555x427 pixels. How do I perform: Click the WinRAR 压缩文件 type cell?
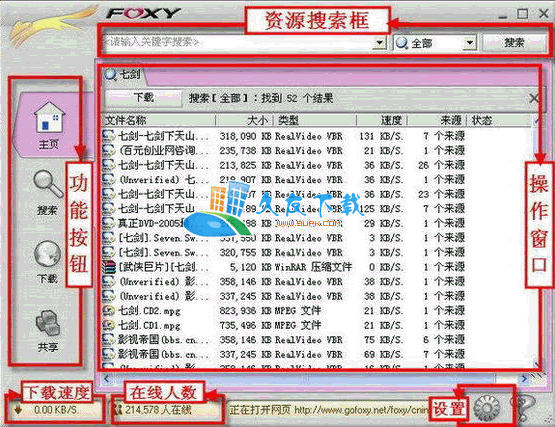click(313, 267)
